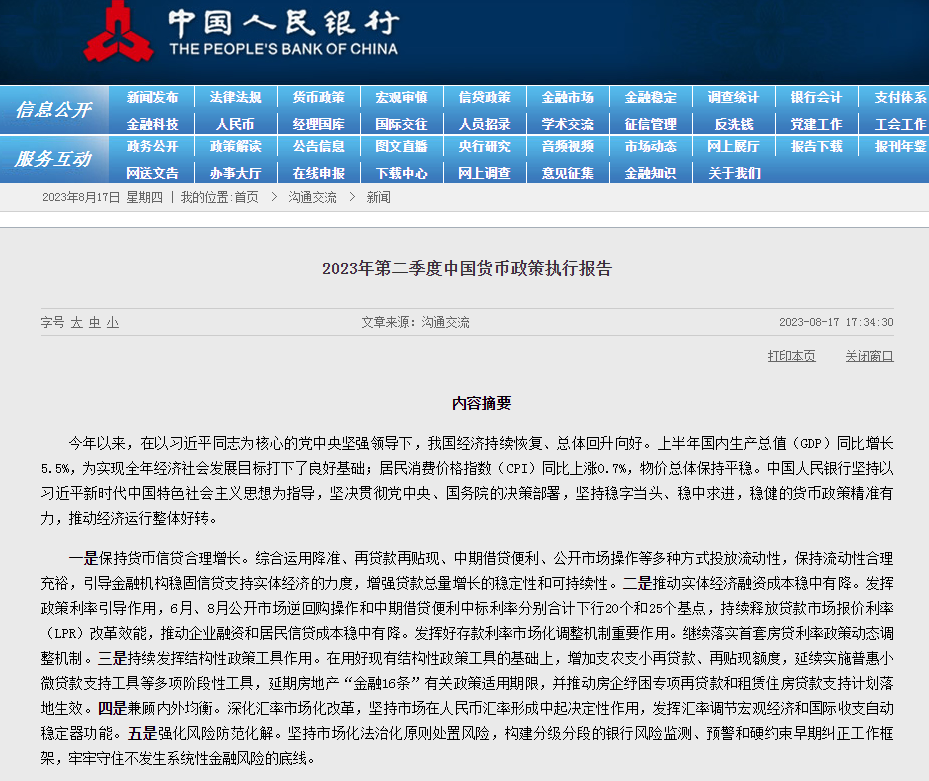This screenshot has width=929, height=781.
Task: Visit 关于我们 page
Action: 735,173
